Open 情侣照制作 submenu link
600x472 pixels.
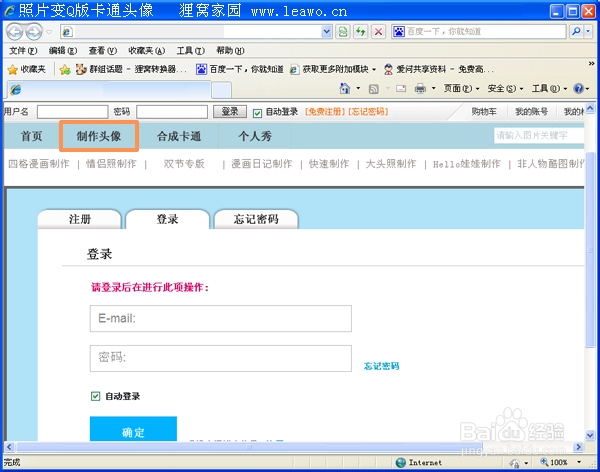pos(111,164)
